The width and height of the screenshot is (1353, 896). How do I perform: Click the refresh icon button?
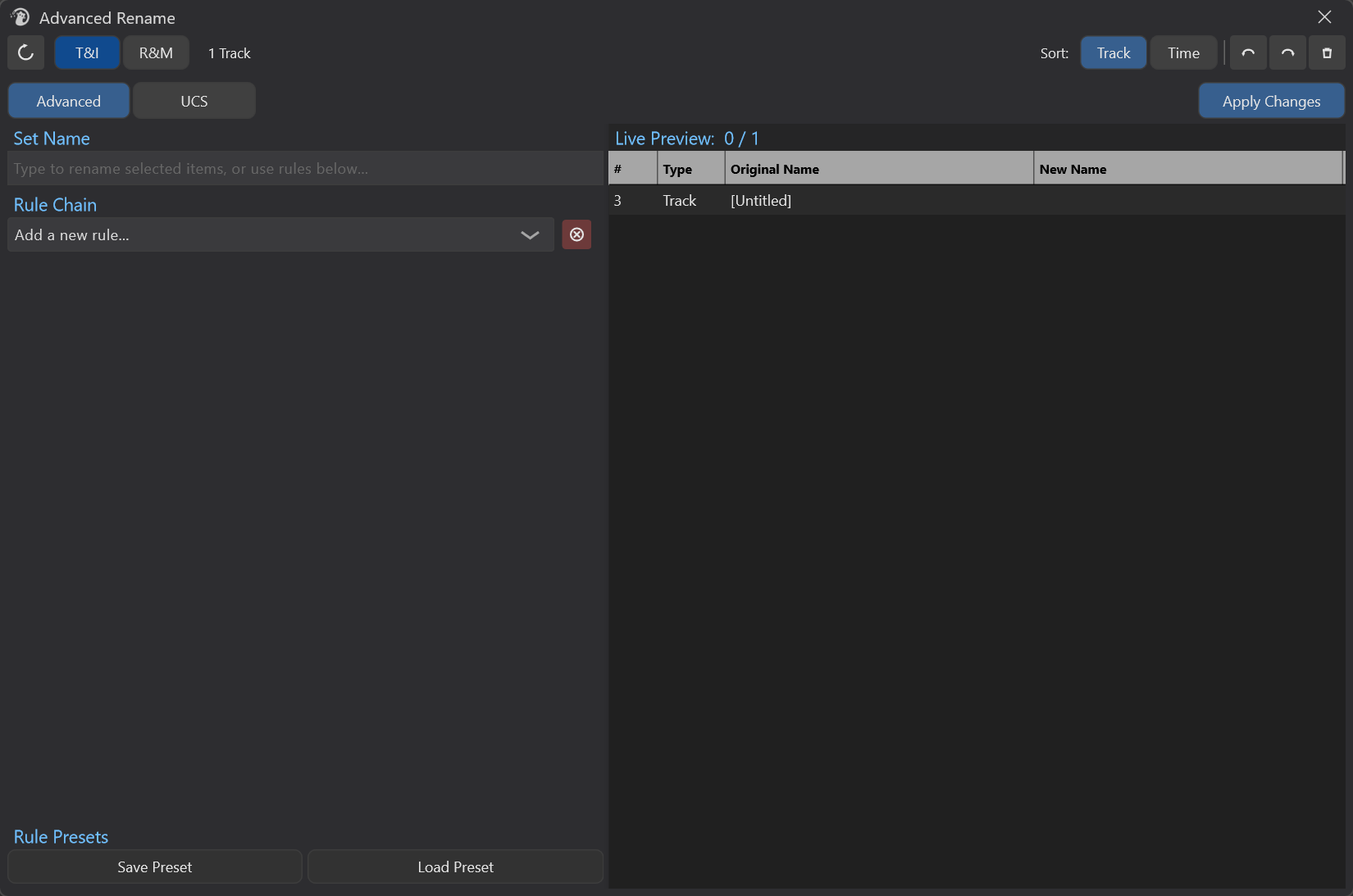(x=25, y=52)
